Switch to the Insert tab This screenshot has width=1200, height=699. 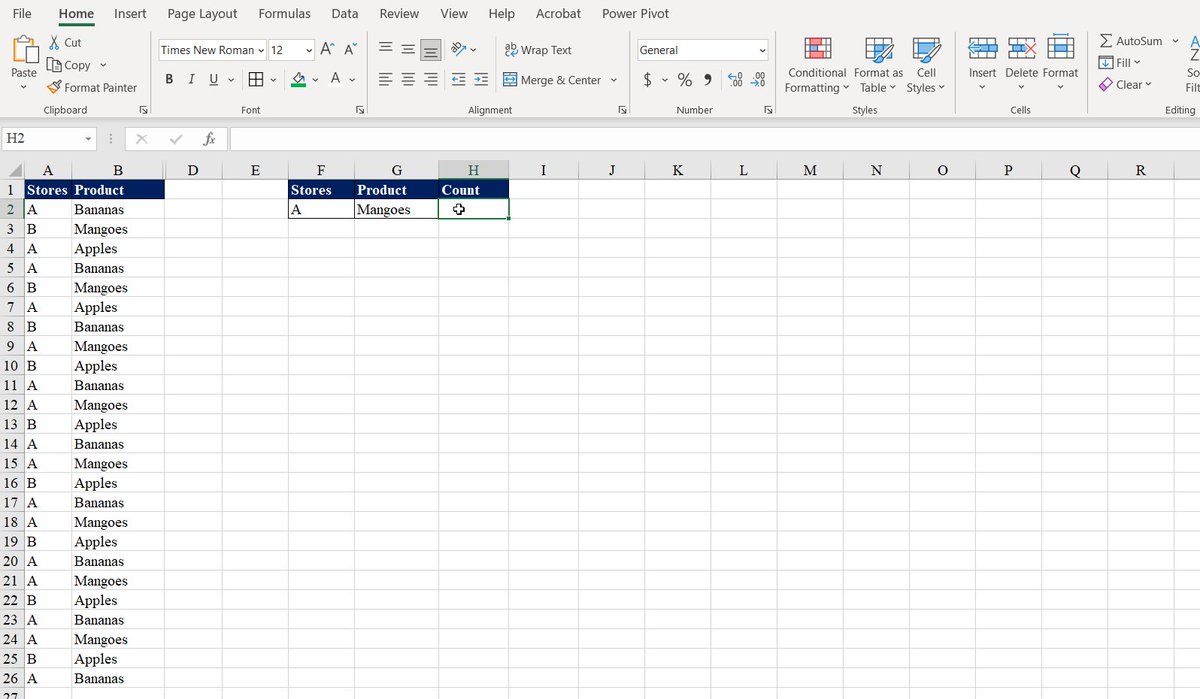point(130,14)
